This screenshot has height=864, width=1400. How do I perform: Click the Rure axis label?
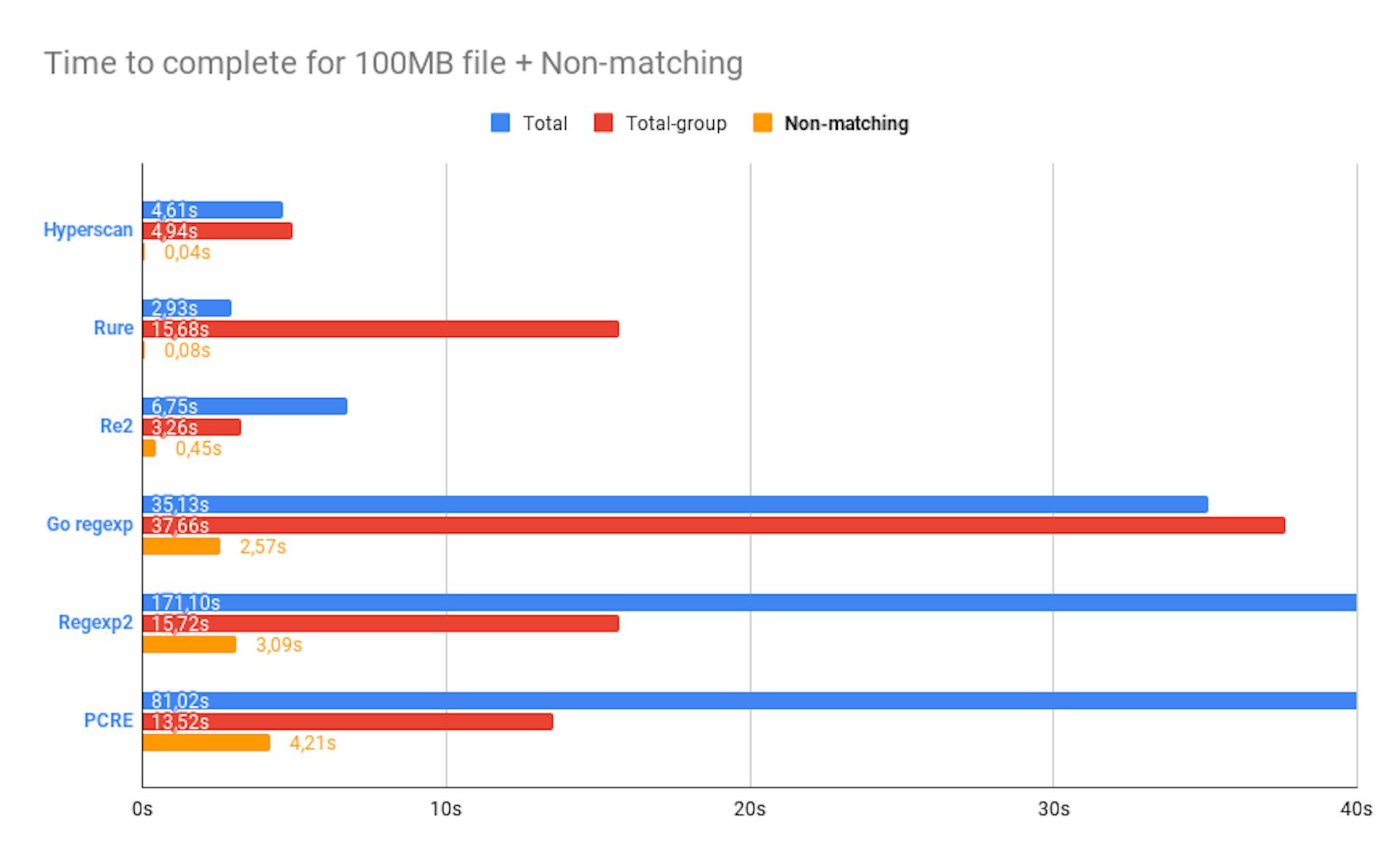114,328
